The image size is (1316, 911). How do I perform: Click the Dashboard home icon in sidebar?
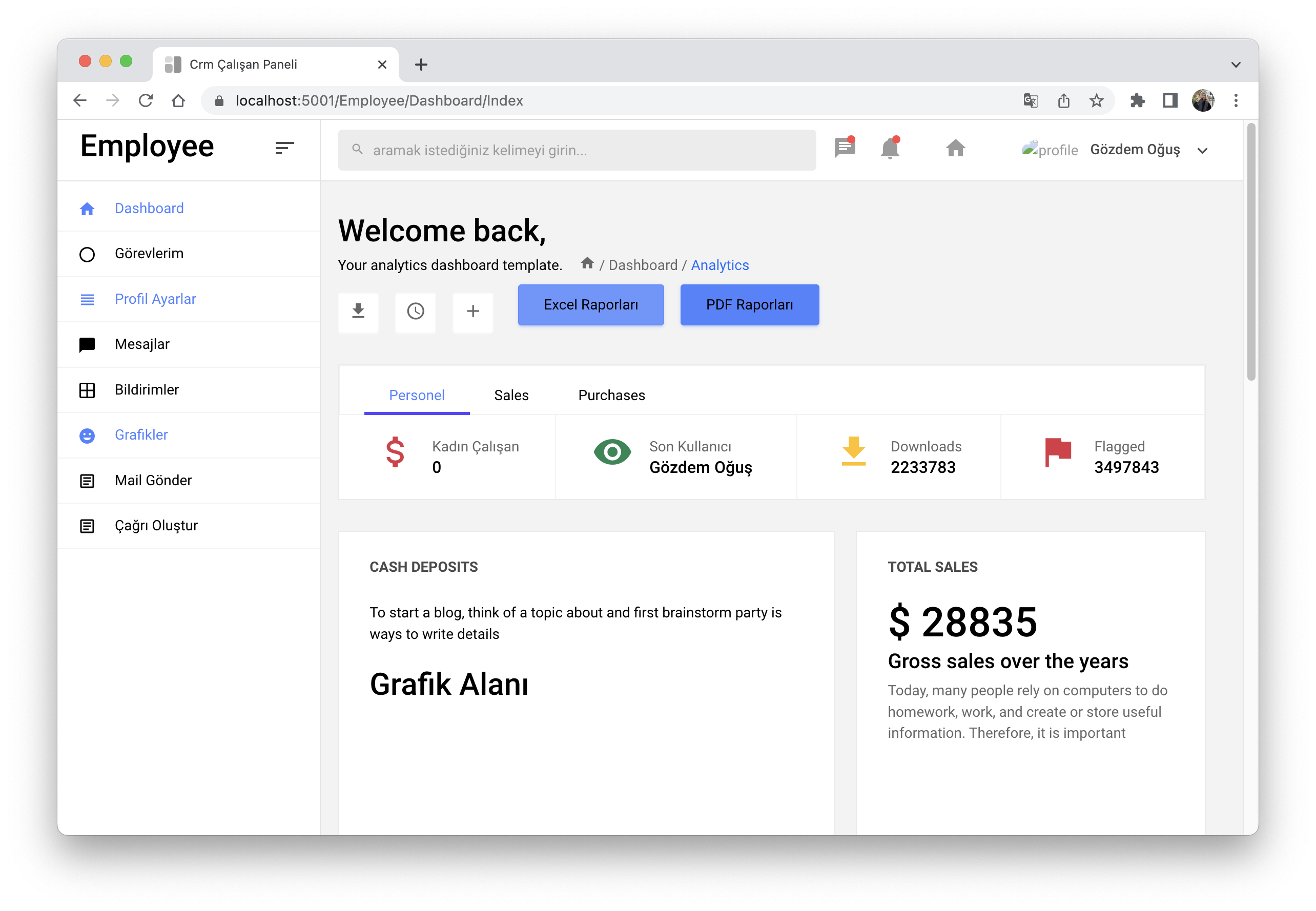point(87,209)
